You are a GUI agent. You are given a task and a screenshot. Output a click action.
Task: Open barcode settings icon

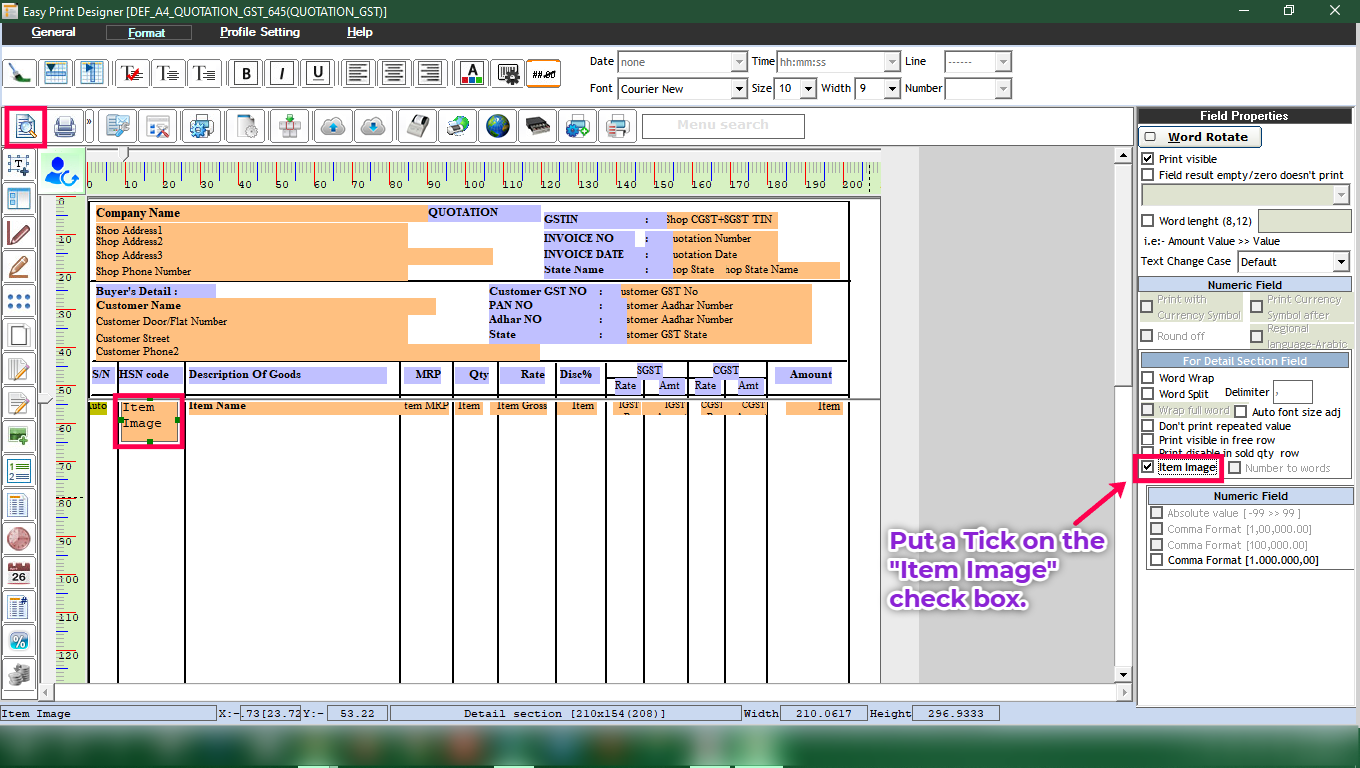(x=508, y=73)
